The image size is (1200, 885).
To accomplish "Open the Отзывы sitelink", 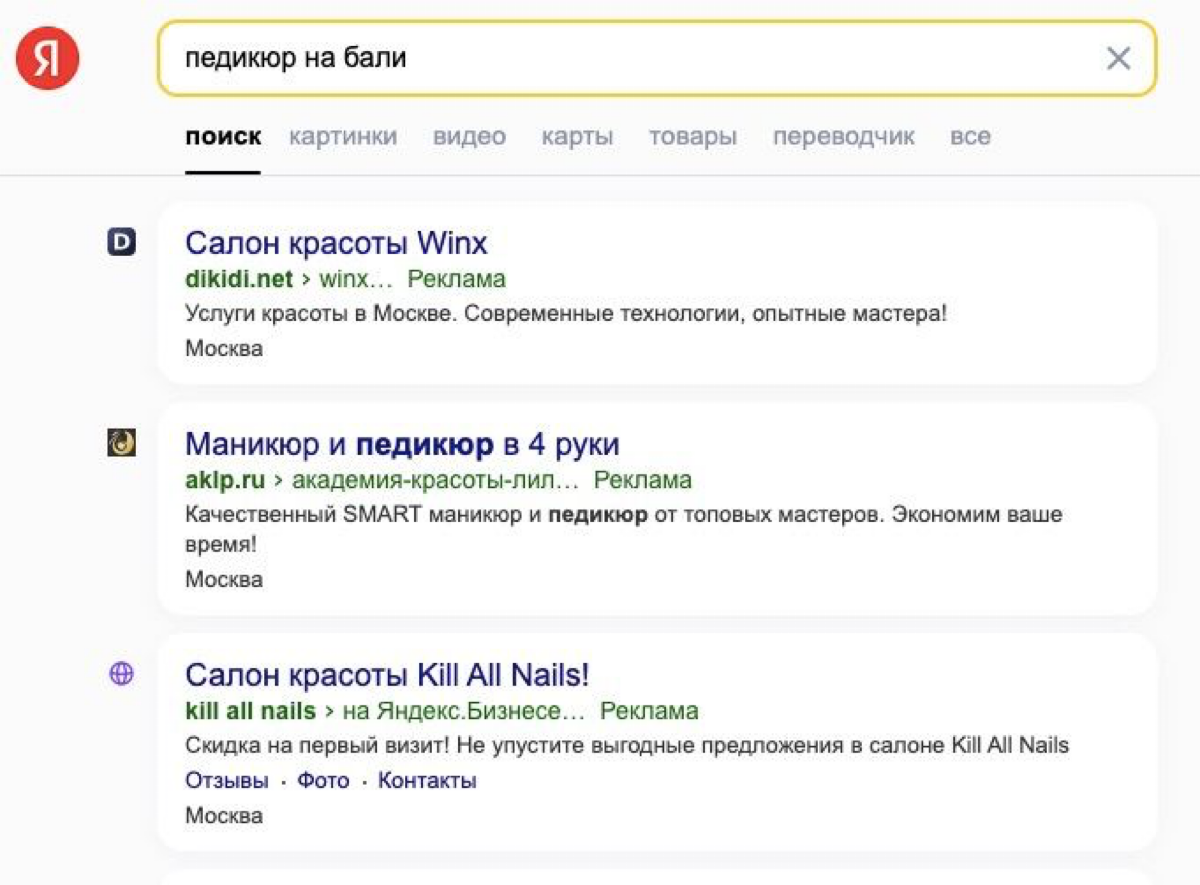I will coord(226,781).
